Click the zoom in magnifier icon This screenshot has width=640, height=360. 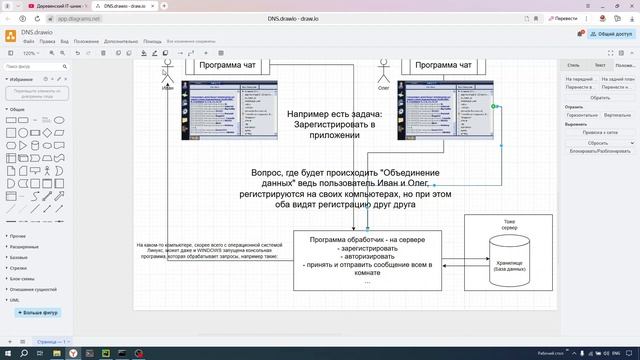[x=52, y=53]
